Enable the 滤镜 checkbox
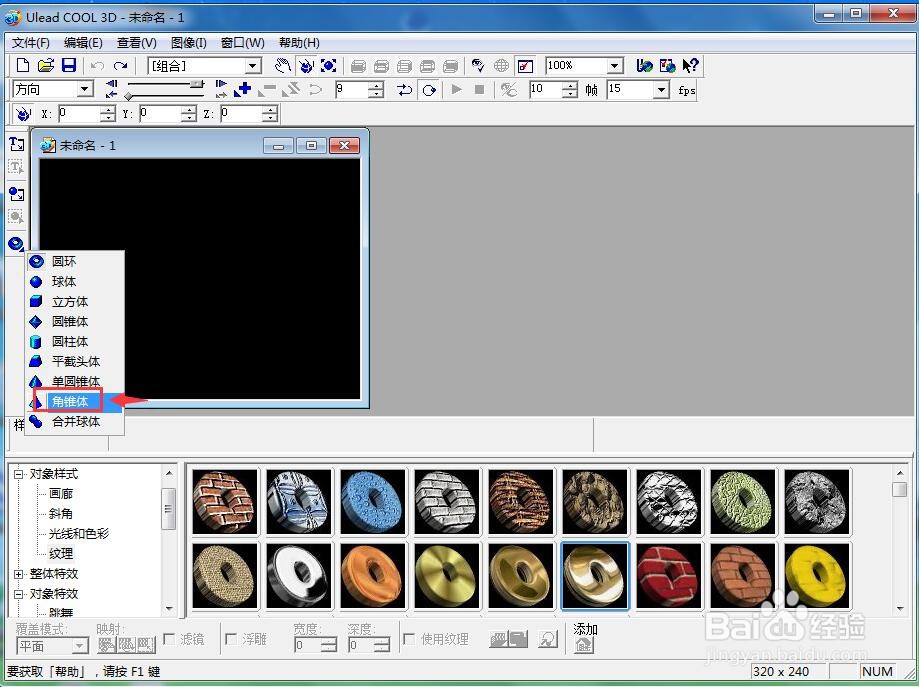Screen dimensions: 919x687 point(169,639)
